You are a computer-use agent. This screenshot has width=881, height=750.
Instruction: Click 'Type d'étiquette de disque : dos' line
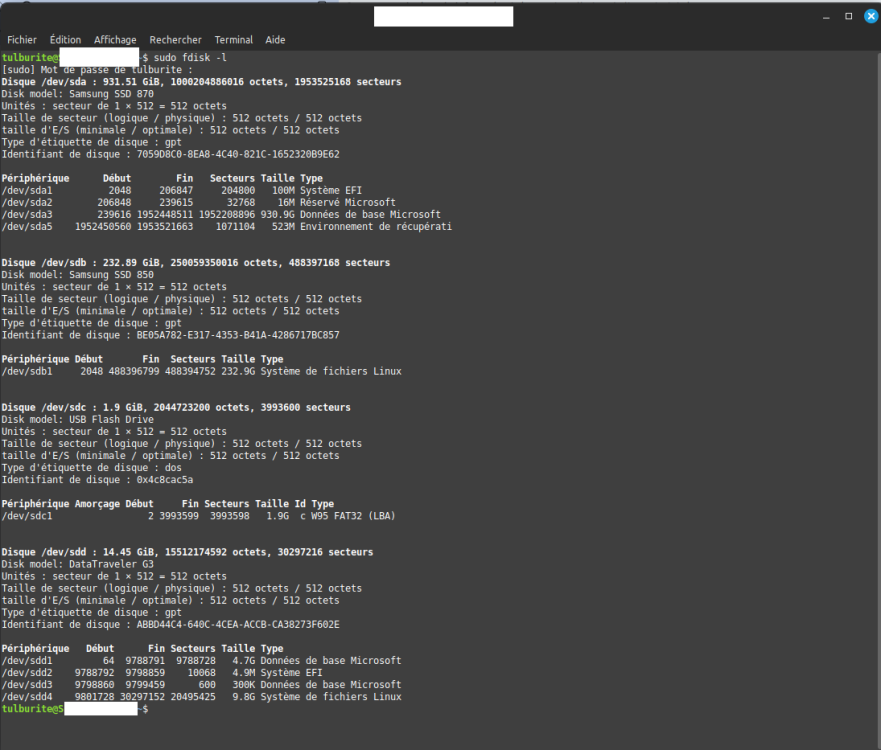click(92, 468)
